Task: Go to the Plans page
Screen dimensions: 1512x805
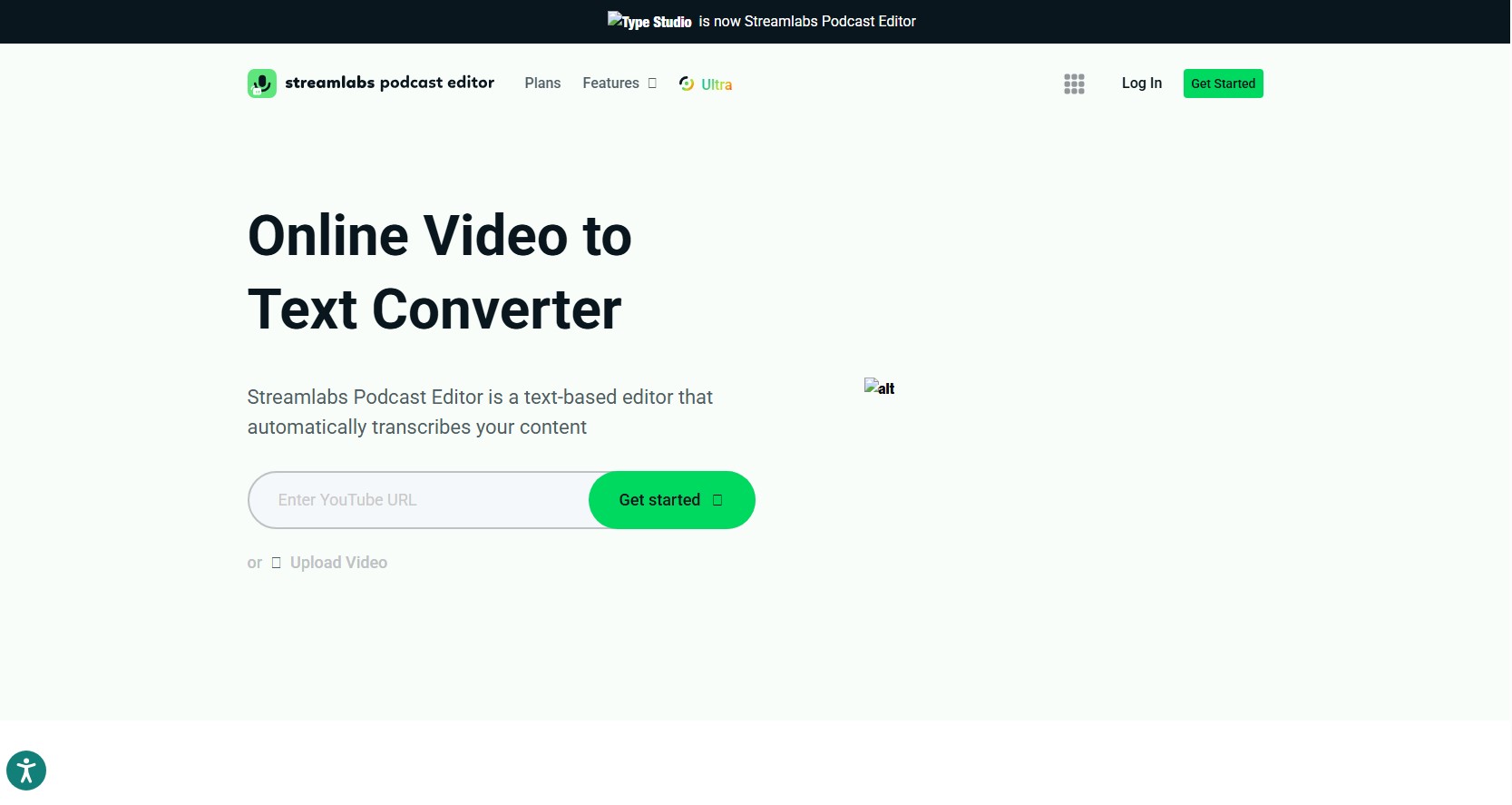Action: (x=542, y=83)
